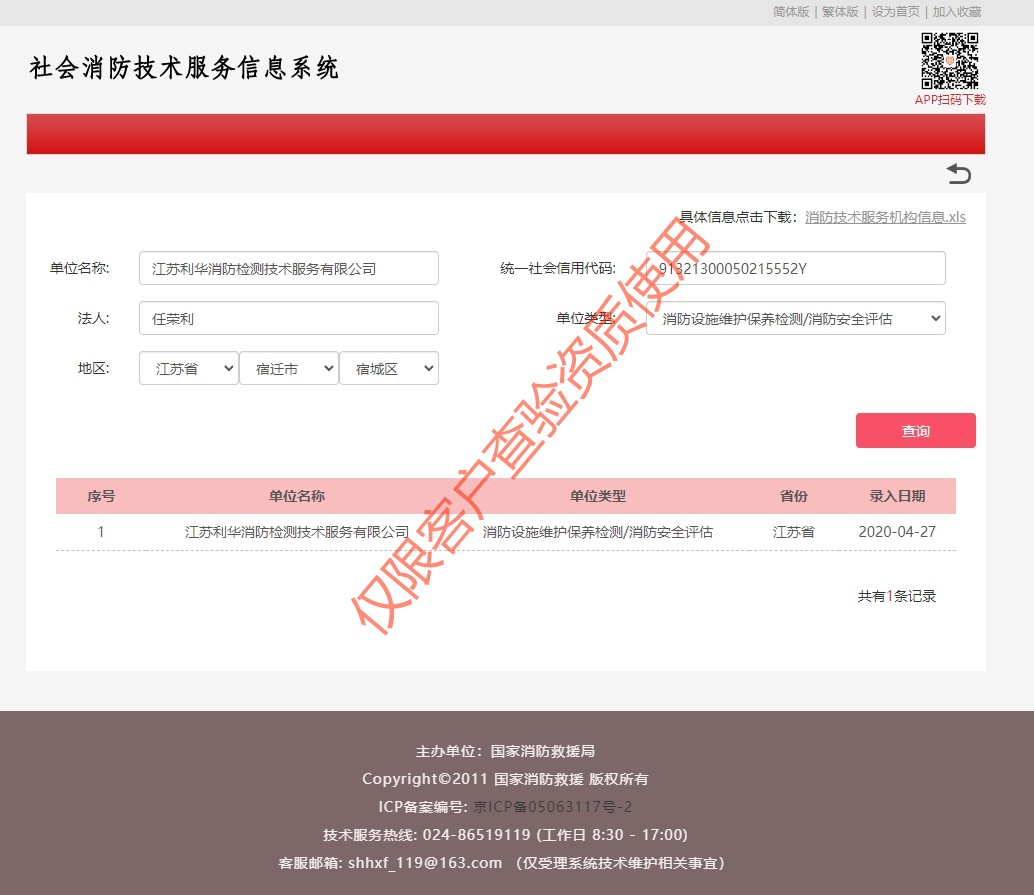Click the APP download QR code
Image resolution: width=1034 pixels, height=895 pixels.
pyautogui.click(x=949, y=61)
